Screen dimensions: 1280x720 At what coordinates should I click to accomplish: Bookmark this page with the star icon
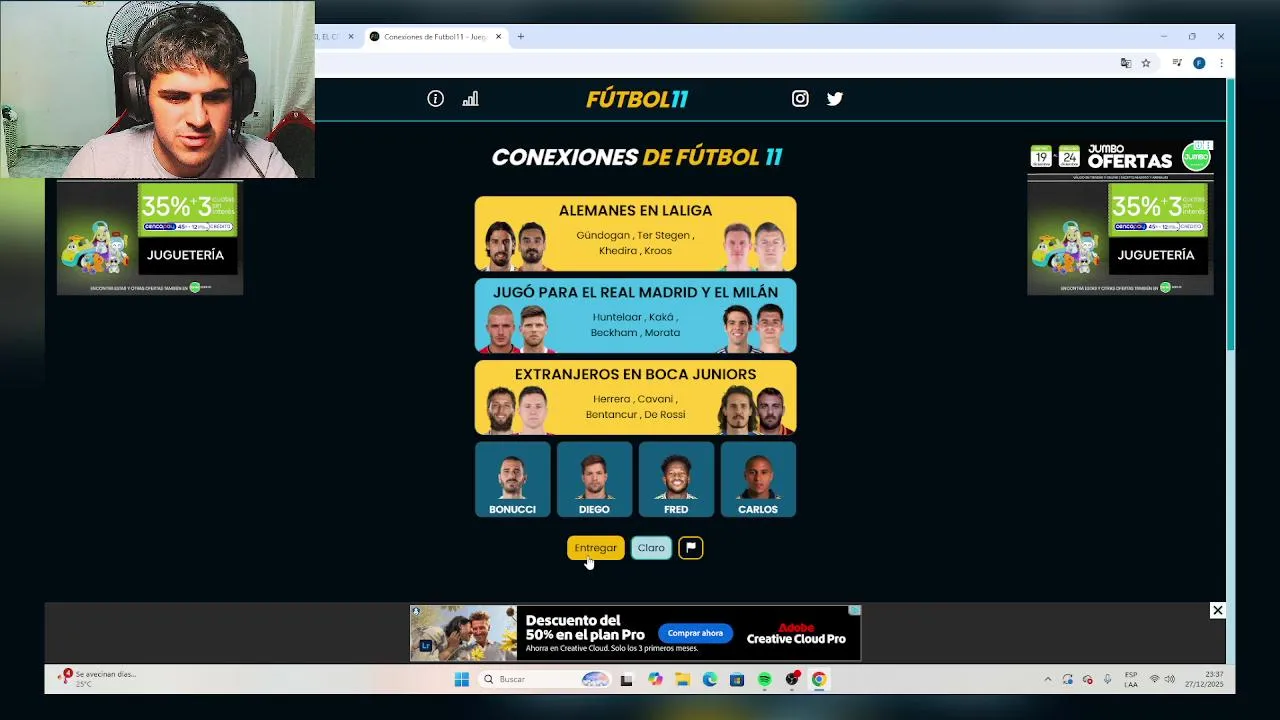click(1146, 63)
